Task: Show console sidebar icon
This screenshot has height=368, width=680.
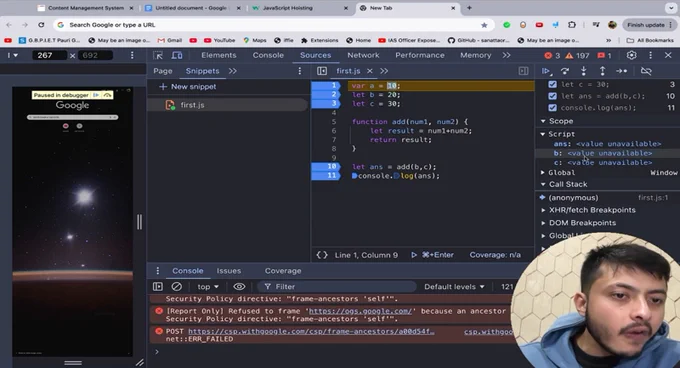Action: (x=158, y=287)
